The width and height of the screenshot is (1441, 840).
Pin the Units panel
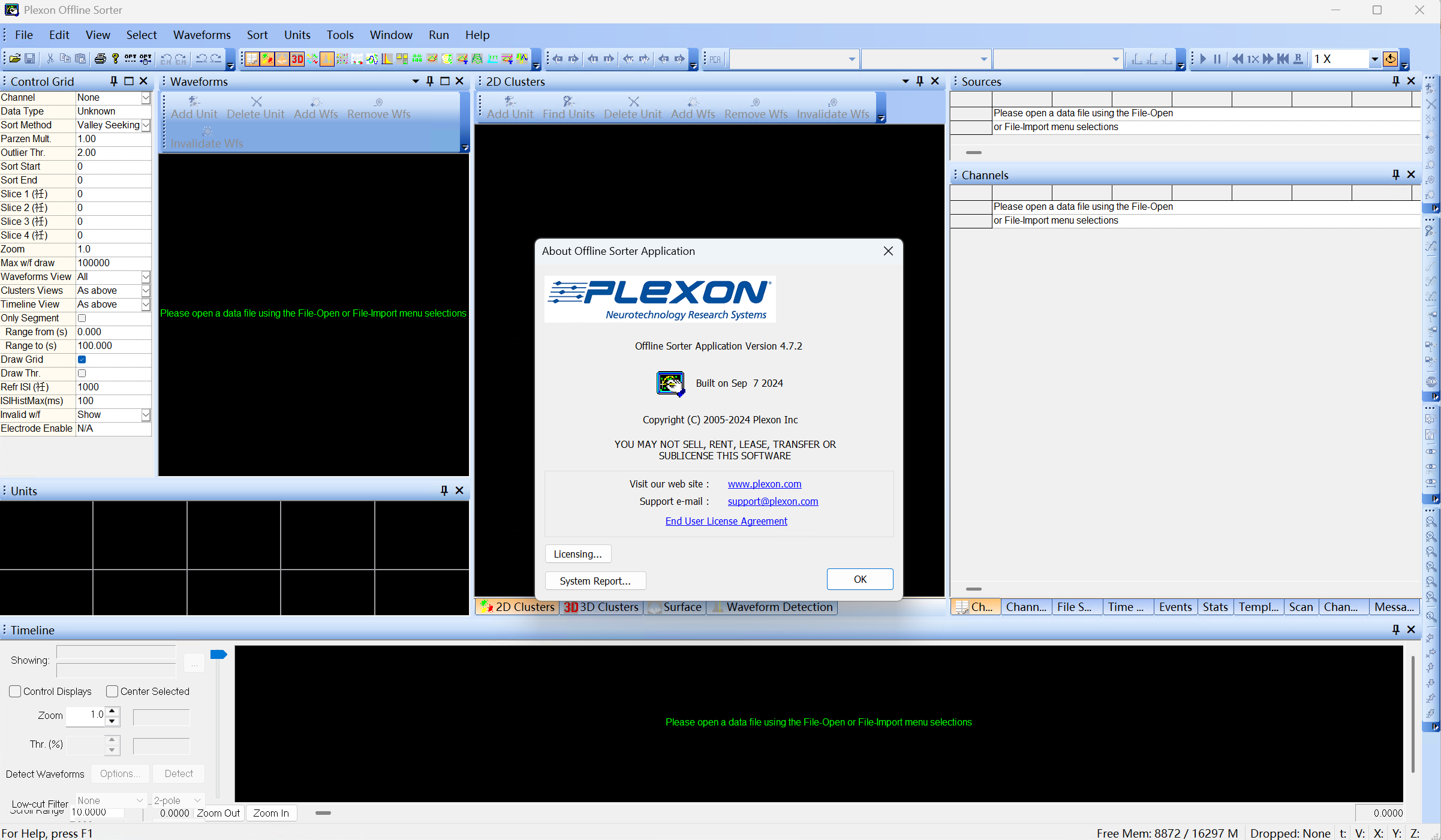pos(444,490)
